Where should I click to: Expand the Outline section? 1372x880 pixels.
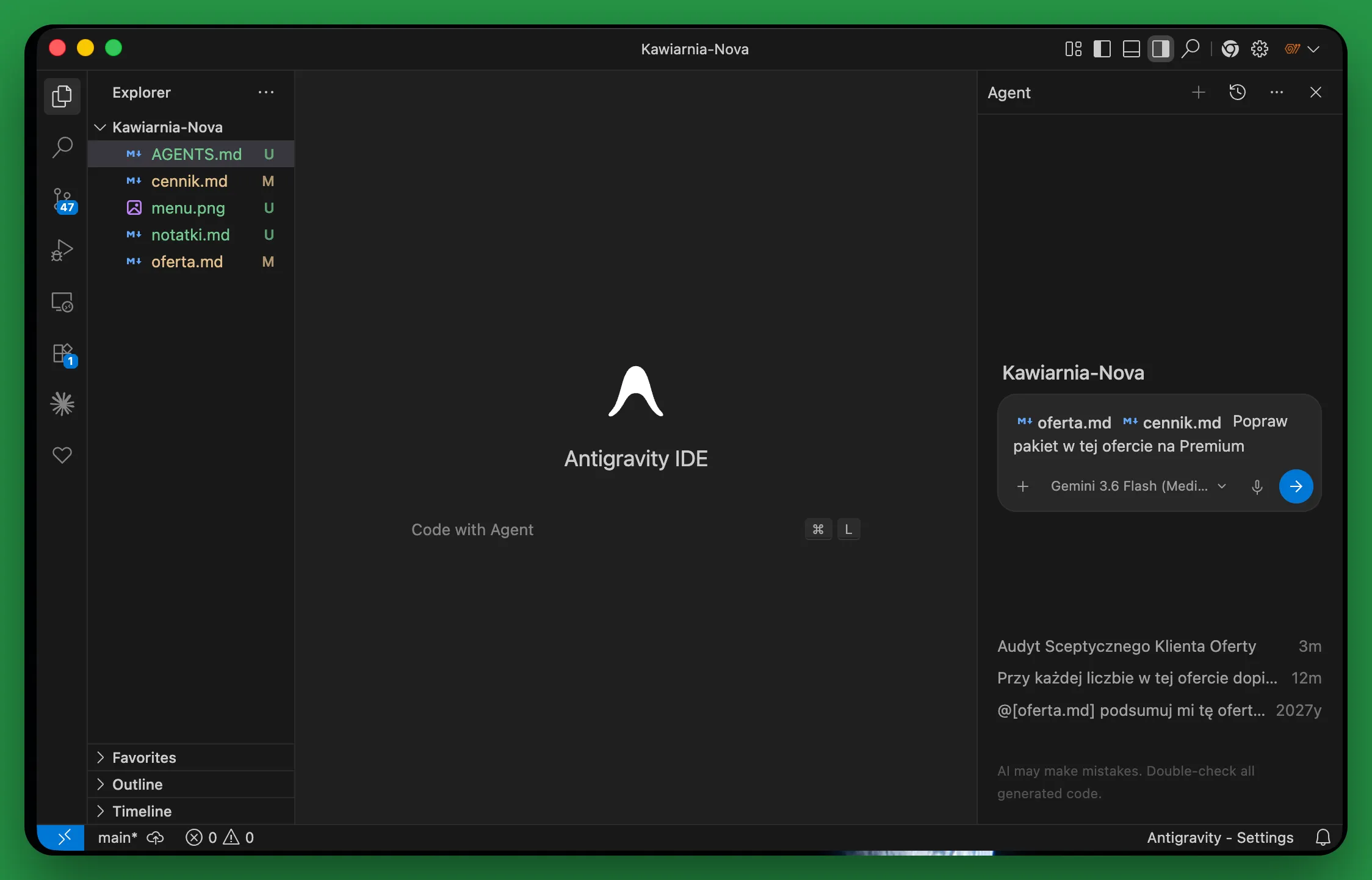[x=192, y=784]
